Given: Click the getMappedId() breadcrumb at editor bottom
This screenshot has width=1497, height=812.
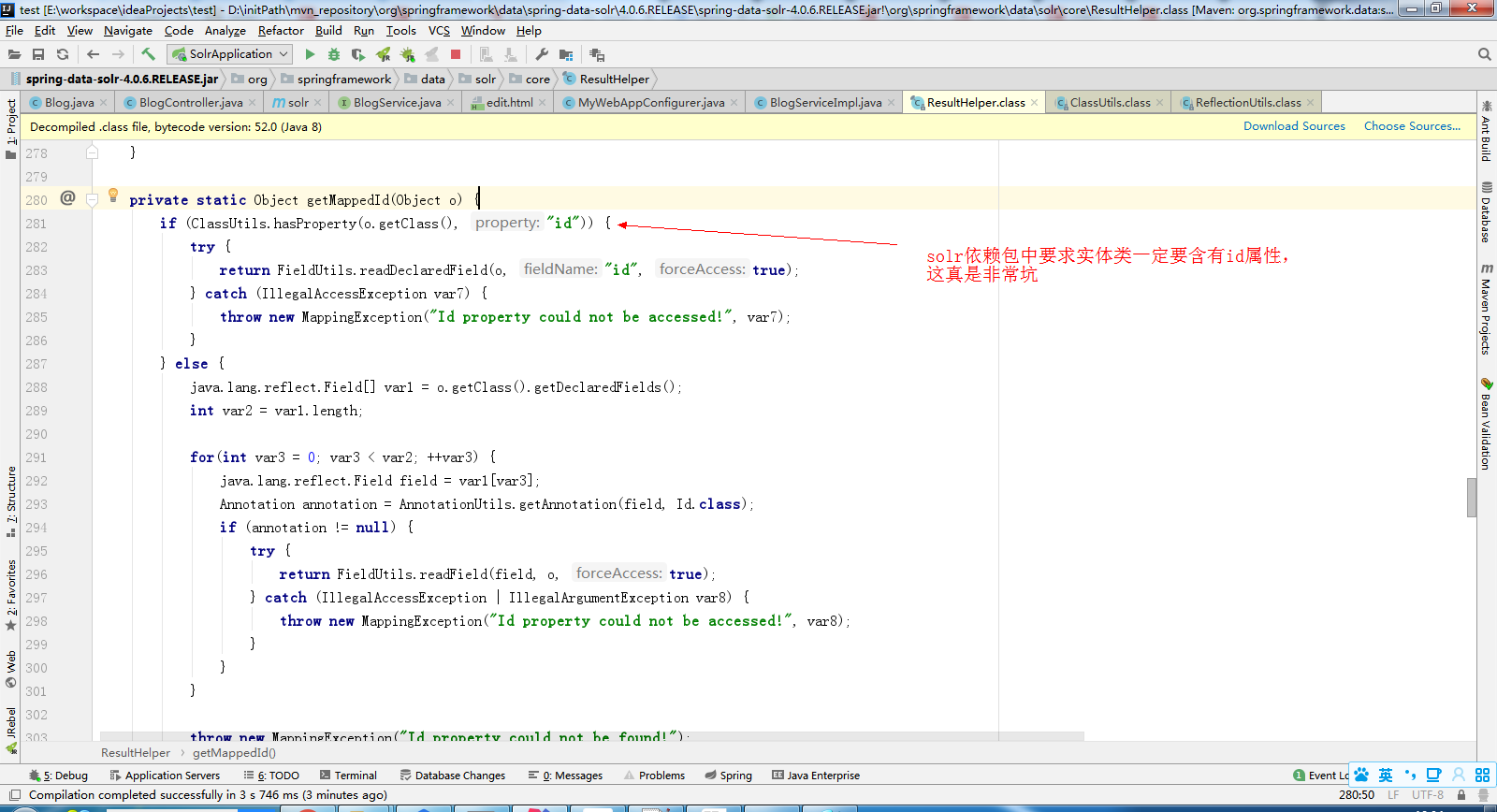Looking at the screenshot, I should pyautogui.click(x=234, y=753).
